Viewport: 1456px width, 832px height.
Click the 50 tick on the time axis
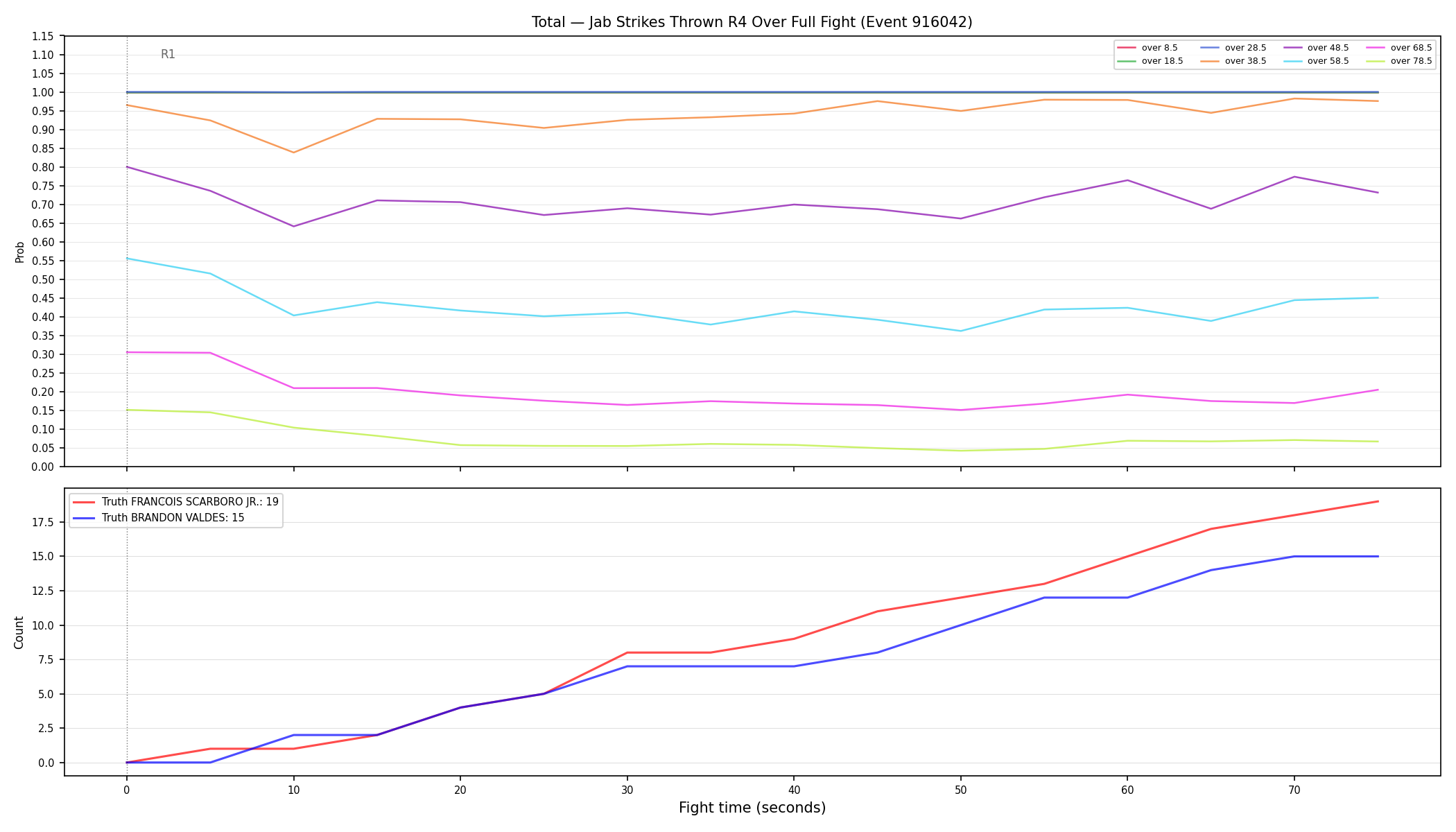[x=960, y=789]
